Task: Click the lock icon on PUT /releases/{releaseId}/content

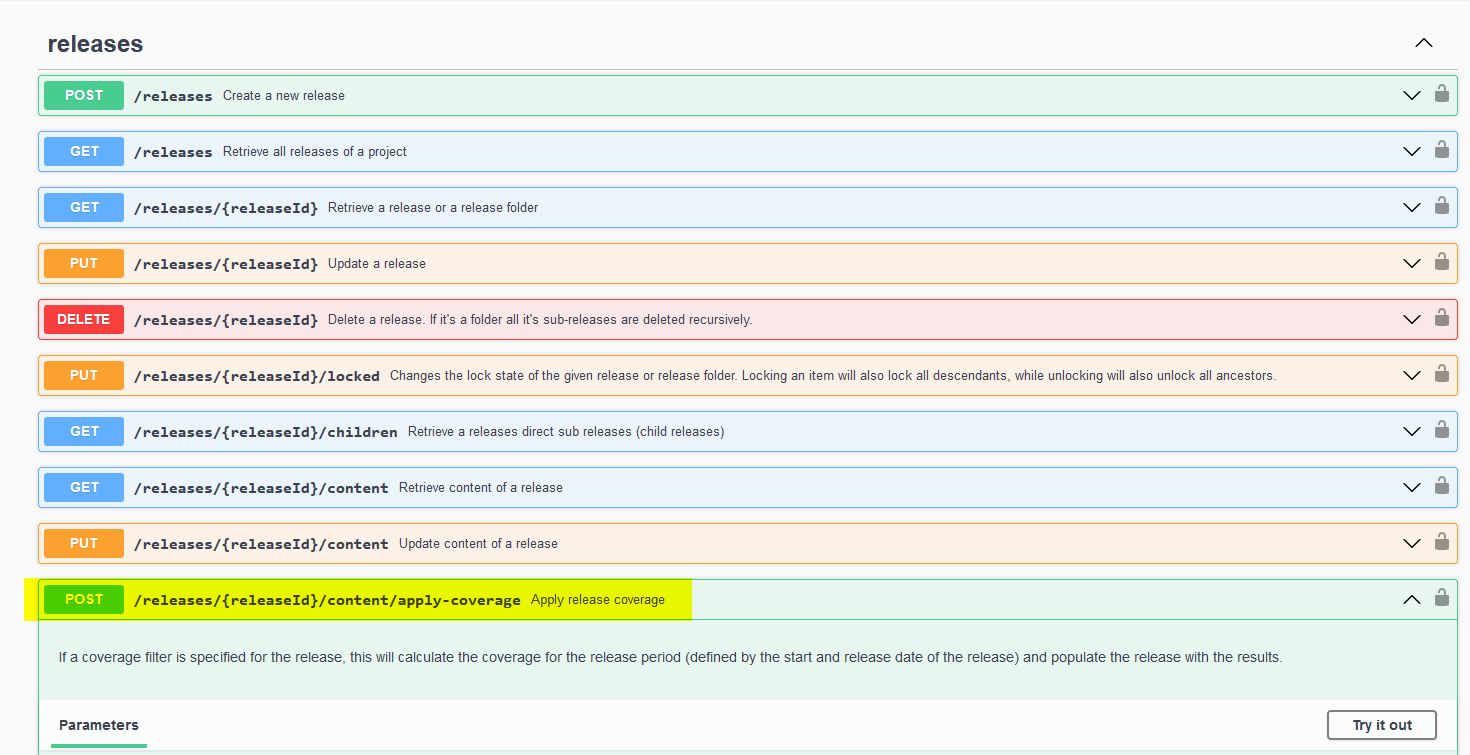Action: [x=1442, y=543]
